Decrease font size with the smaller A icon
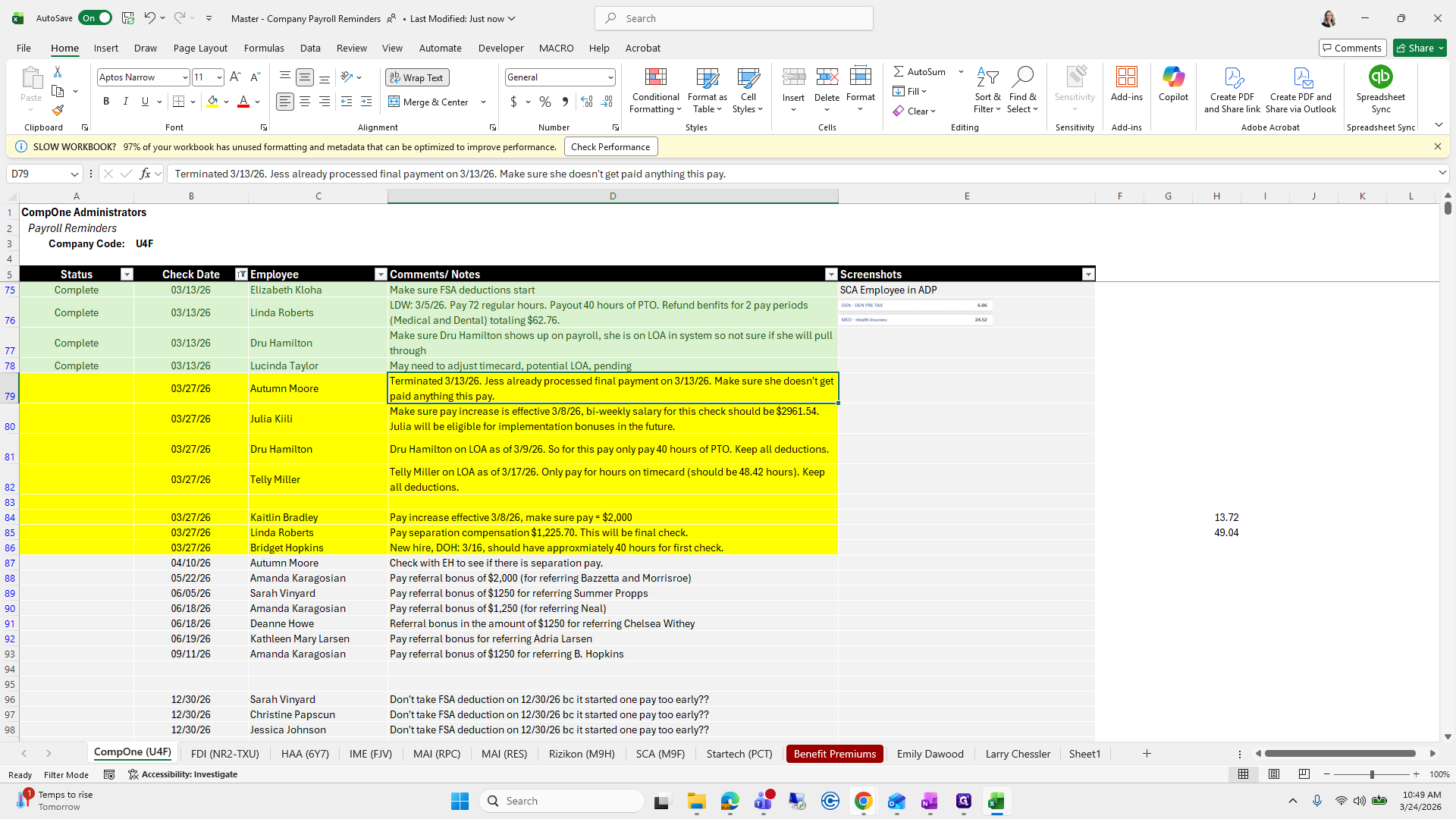Image resolution: width=1456 pixels, height=819 pixels. pyautogui.click(x=256, y=77)
